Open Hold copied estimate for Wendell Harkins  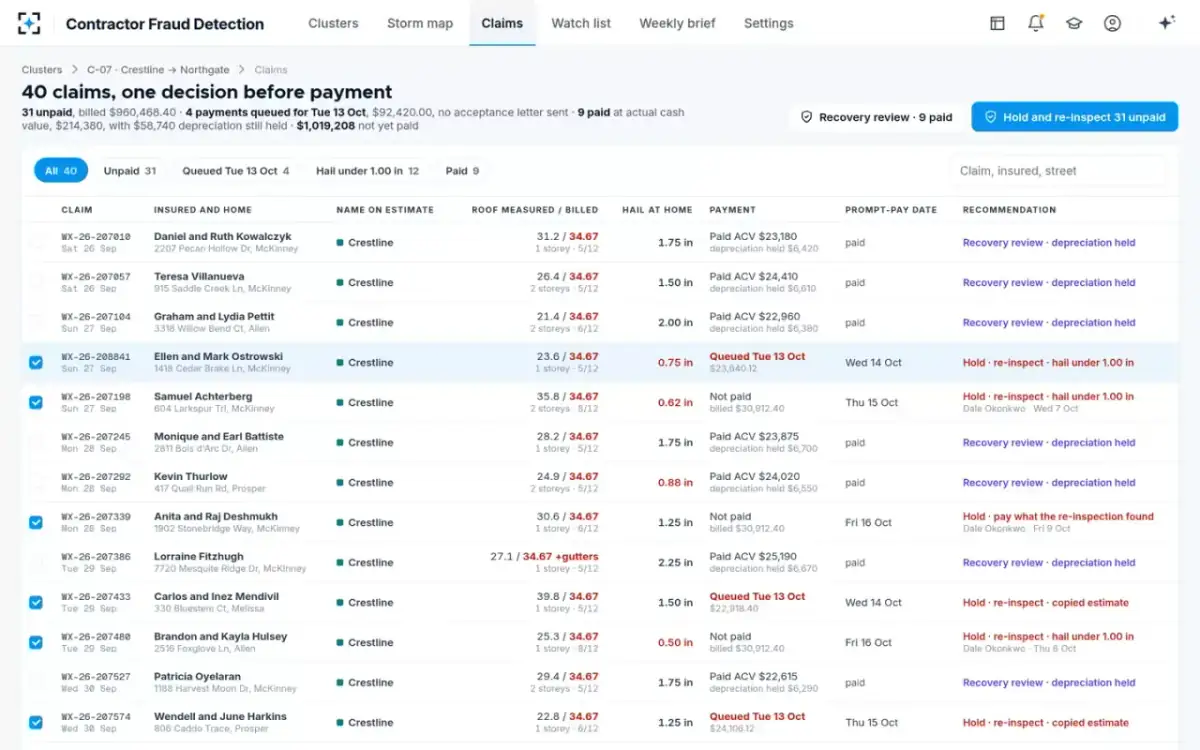[1046, 723]
